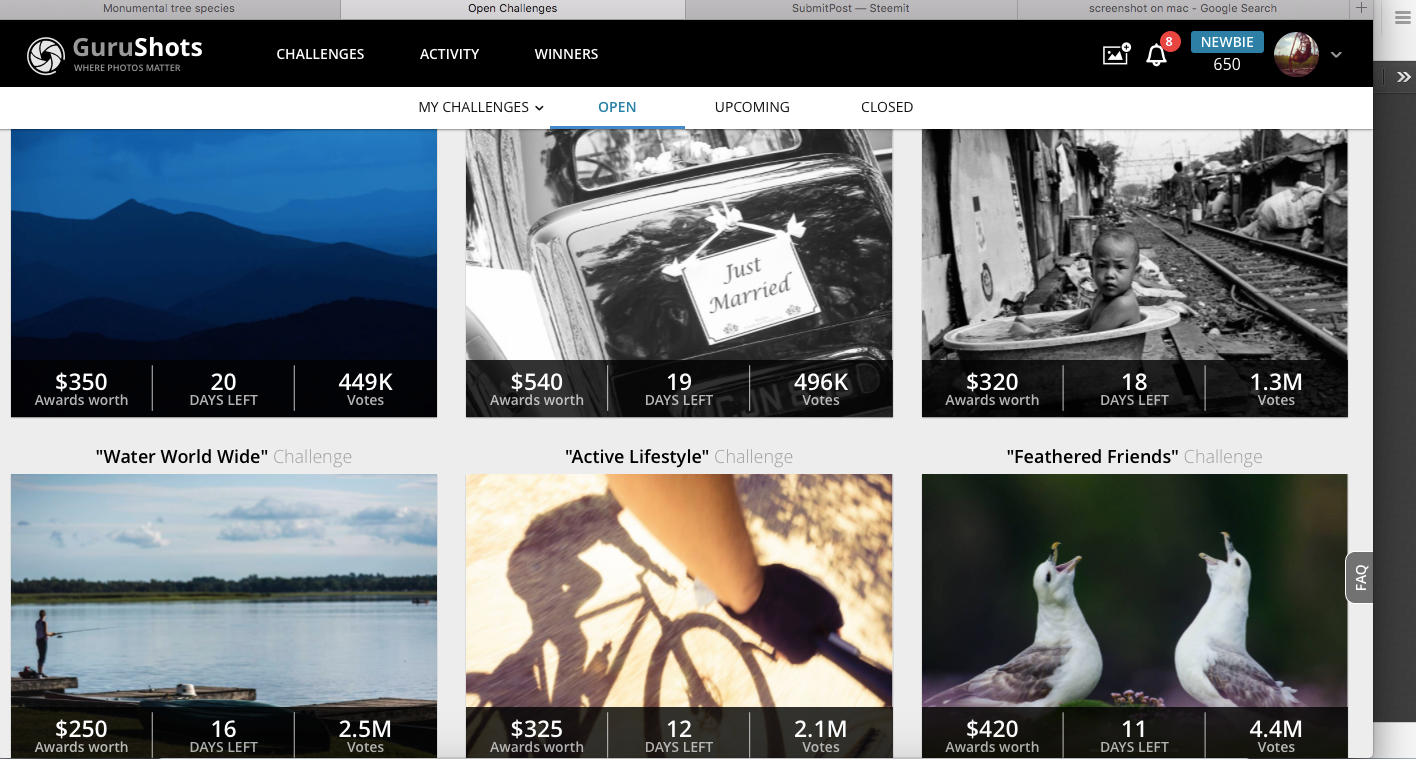This screenshot has width=1416, height=759.
Task: Switch to the Upcoming tab
Action: (x=752, y=107)
